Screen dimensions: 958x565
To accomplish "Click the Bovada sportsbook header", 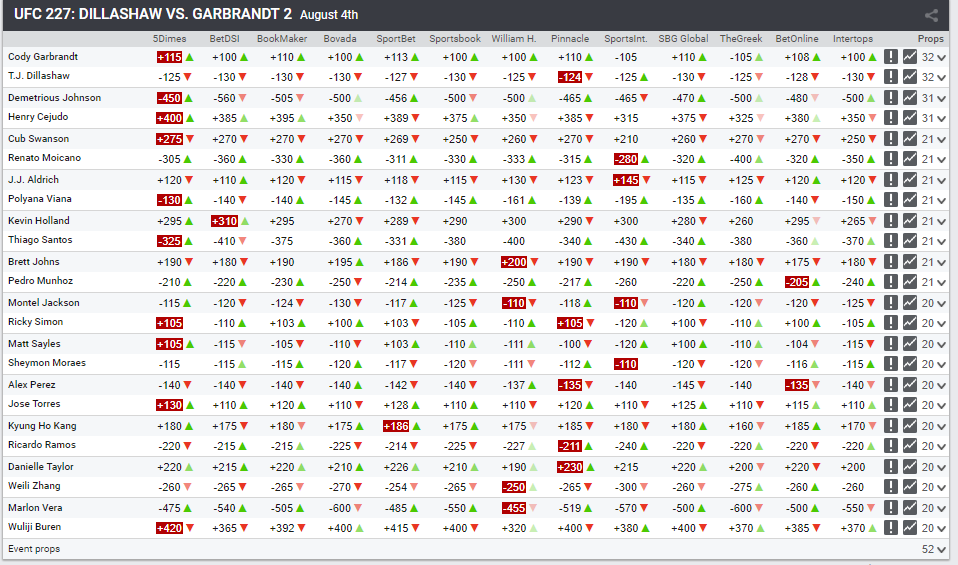I will [x=340, y=38].
